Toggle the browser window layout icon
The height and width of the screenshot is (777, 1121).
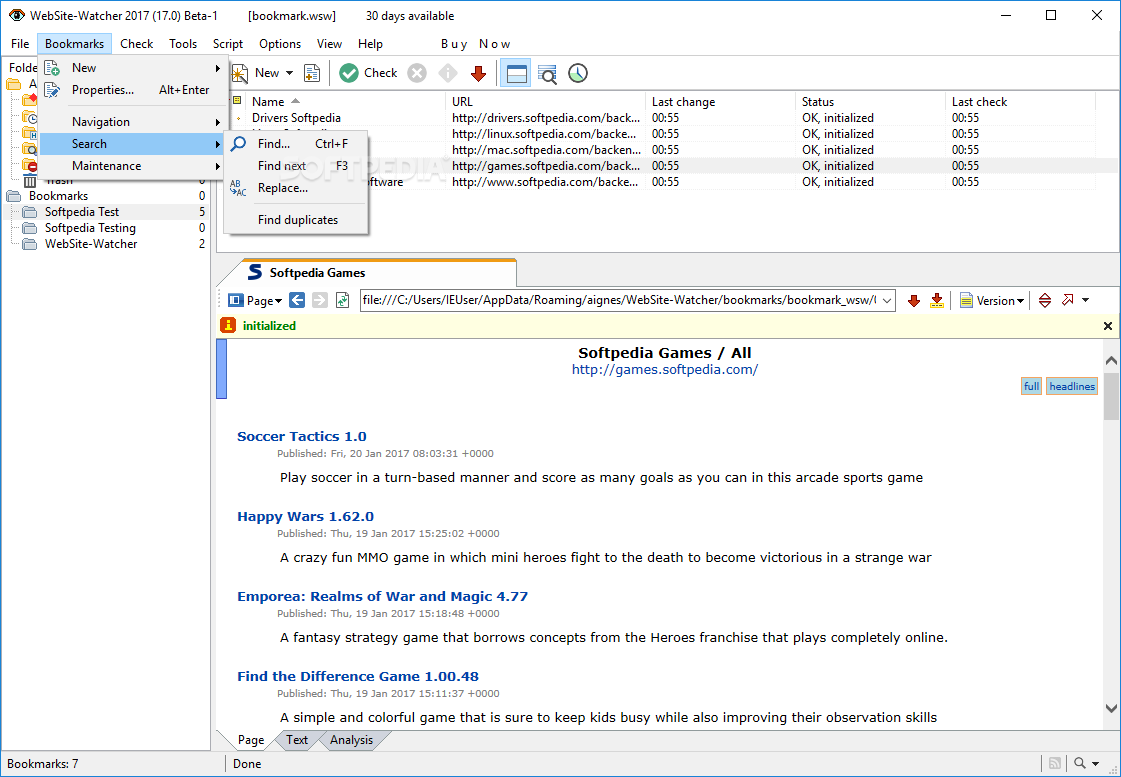tap(515, 73)
